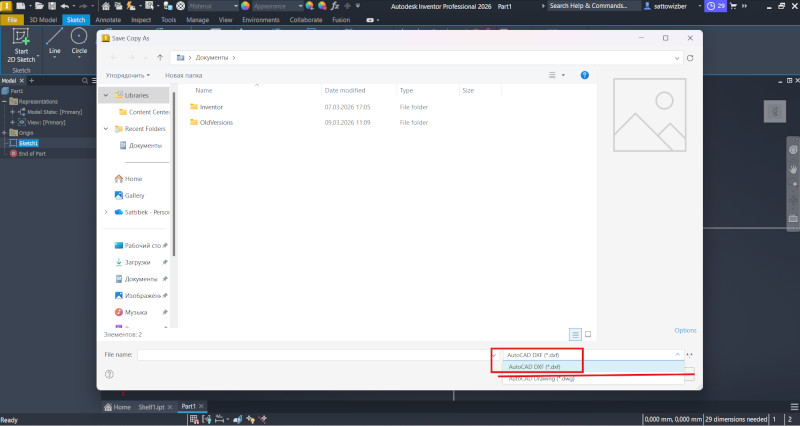
Task: Go up one folder level in Save dialog
Action: point(160,58)
